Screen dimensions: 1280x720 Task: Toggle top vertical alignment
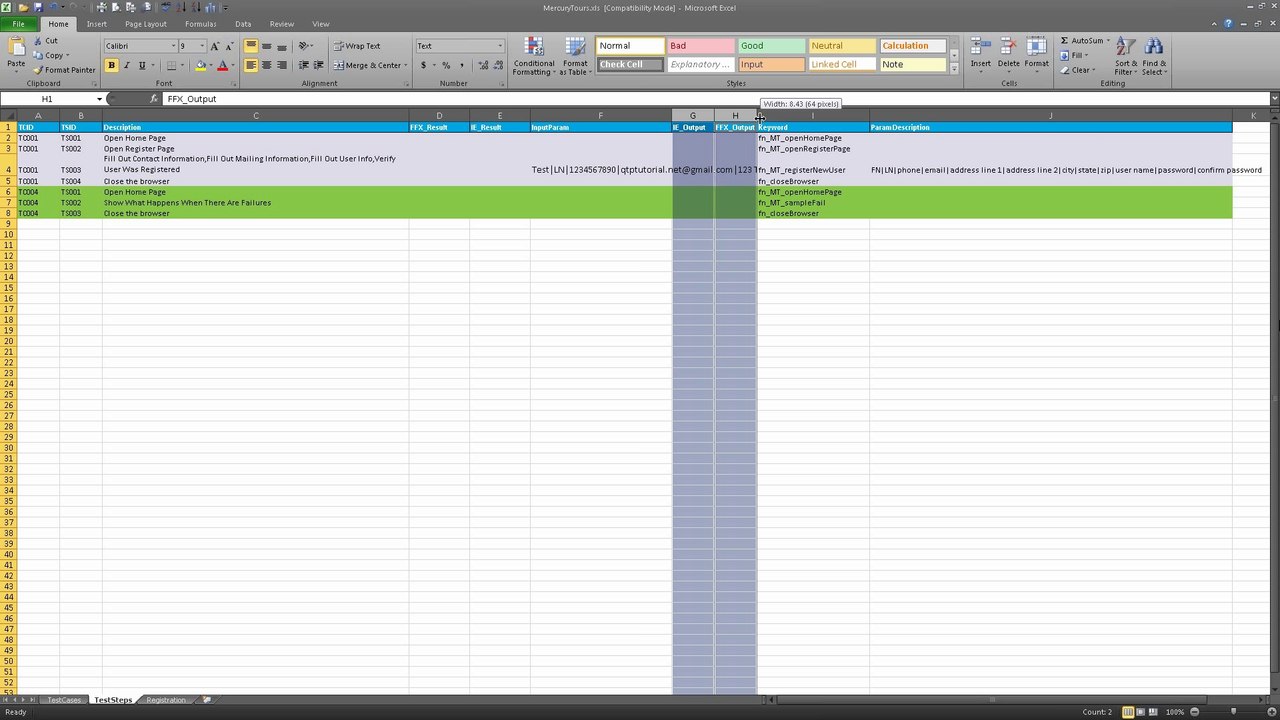[x=251, y=46]
